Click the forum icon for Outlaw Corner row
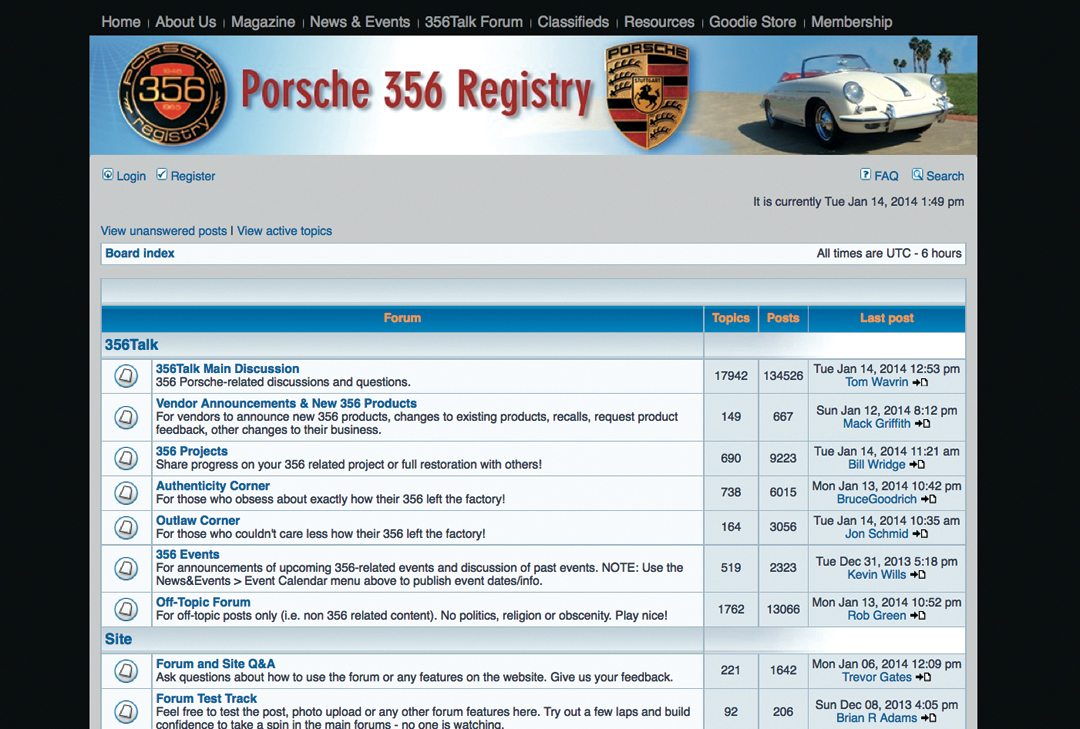 pos(125,527)
